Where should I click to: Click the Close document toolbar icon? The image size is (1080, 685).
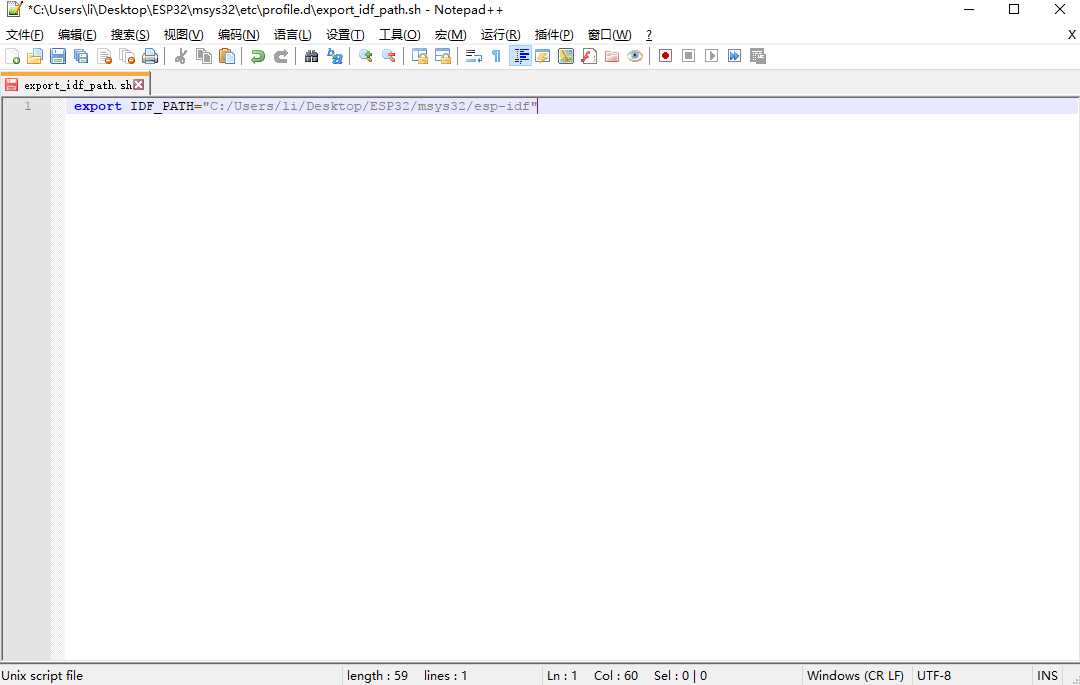pos(105,56)
